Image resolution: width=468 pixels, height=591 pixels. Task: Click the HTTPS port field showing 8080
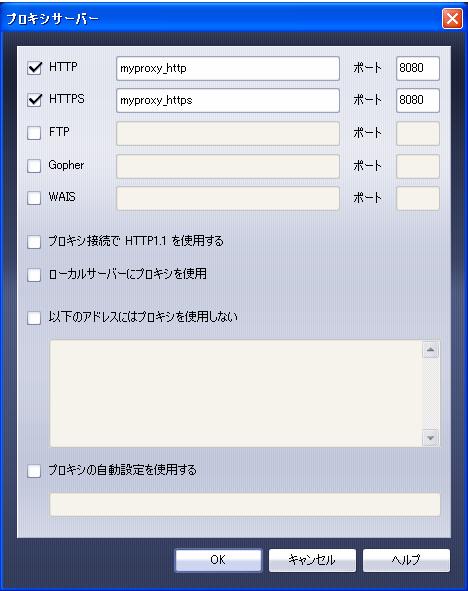418,100
